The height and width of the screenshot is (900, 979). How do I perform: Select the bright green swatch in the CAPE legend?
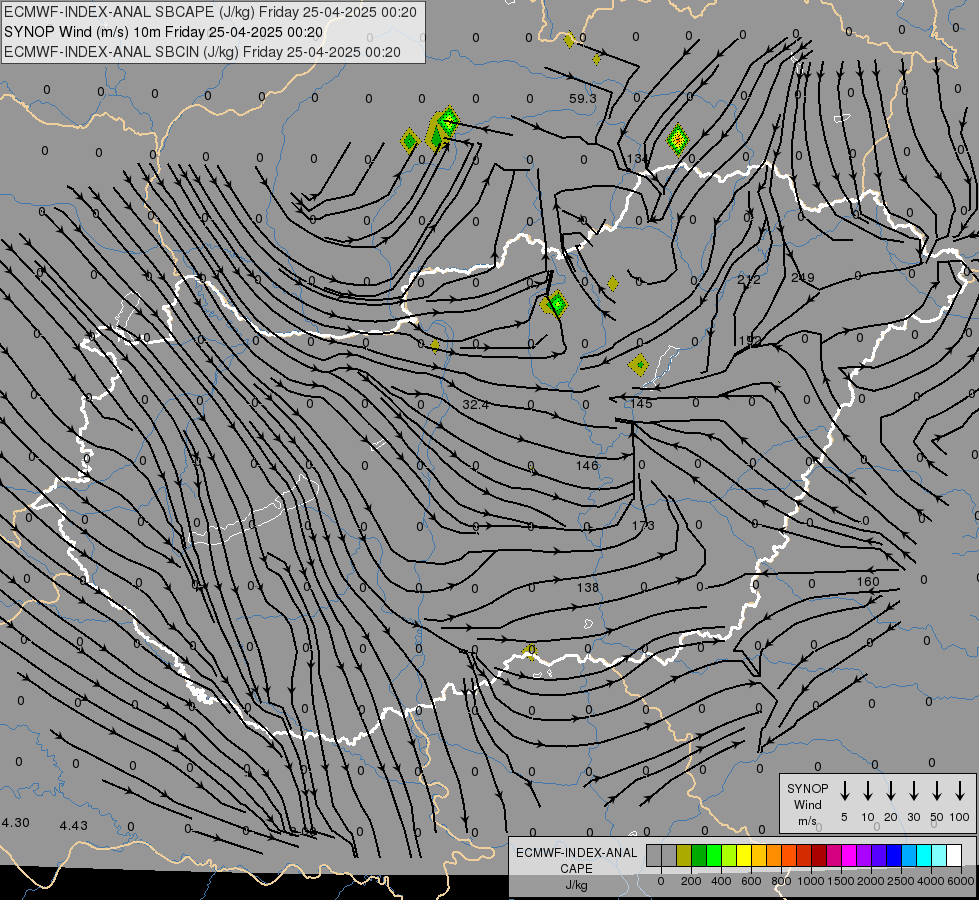(714, 855)
